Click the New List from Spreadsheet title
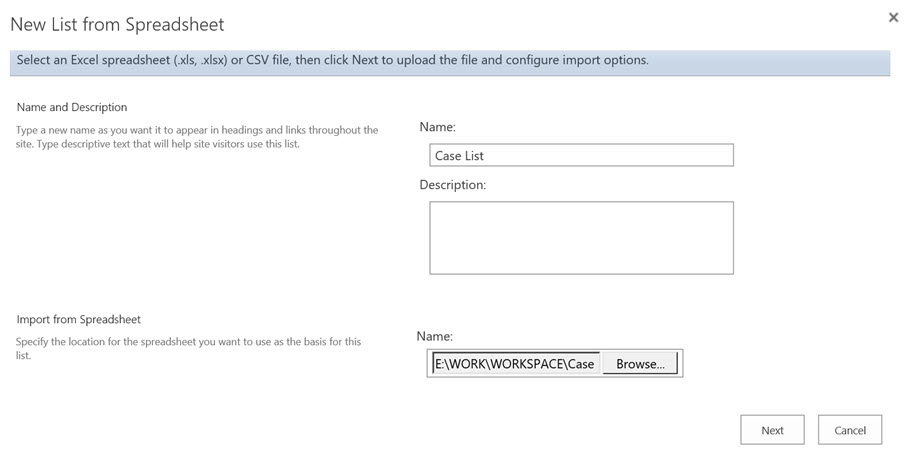The image size is (910, 469). coord(117,24)
